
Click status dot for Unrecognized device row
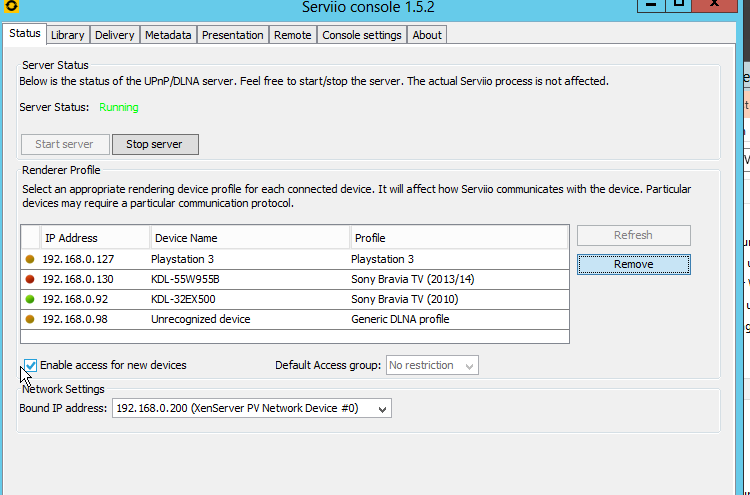click(31, 319)
